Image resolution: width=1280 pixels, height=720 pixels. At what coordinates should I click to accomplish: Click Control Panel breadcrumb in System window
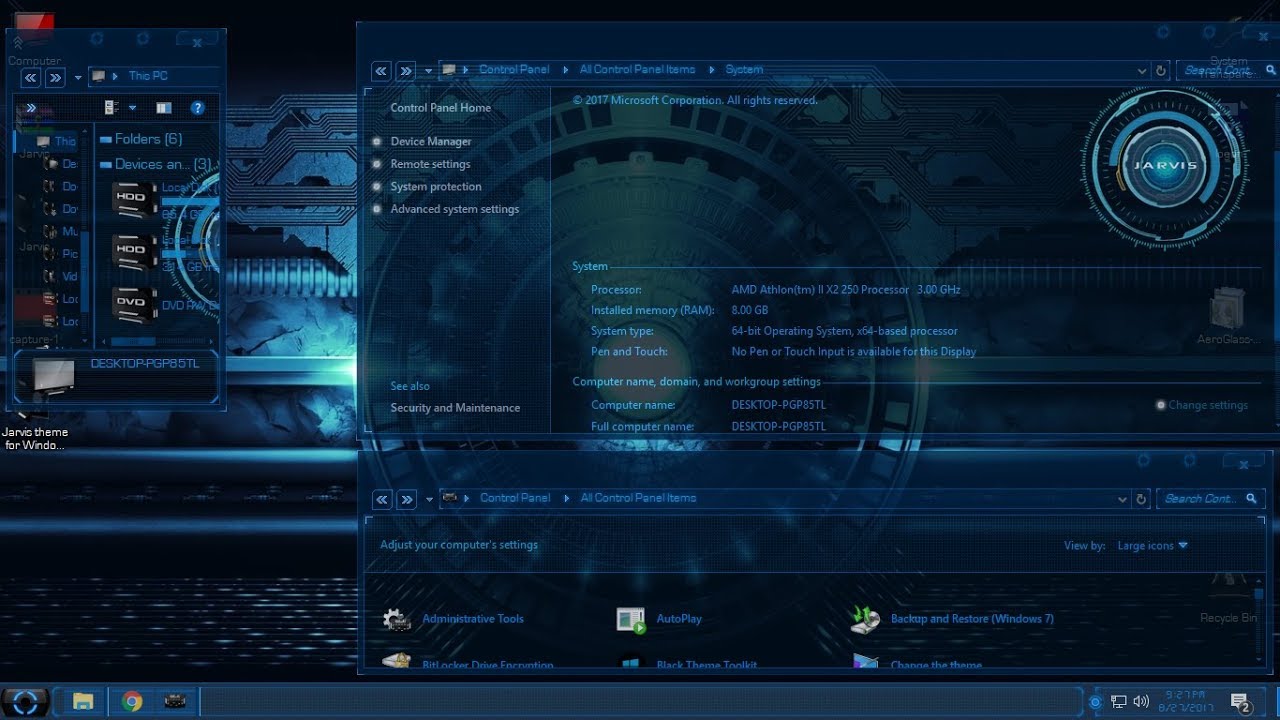click(514, 70)
